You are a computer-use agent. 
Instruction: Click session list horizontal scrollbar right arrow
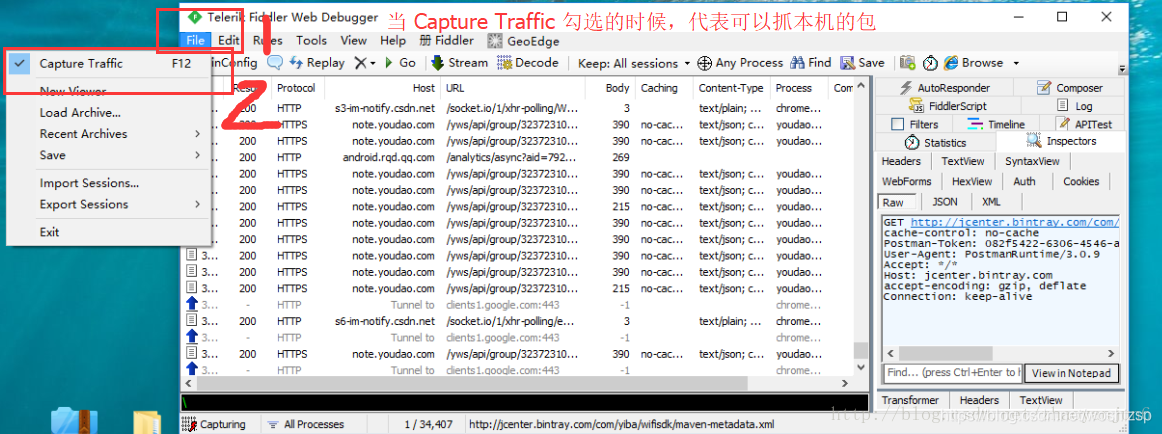click(x=844, y=384)
